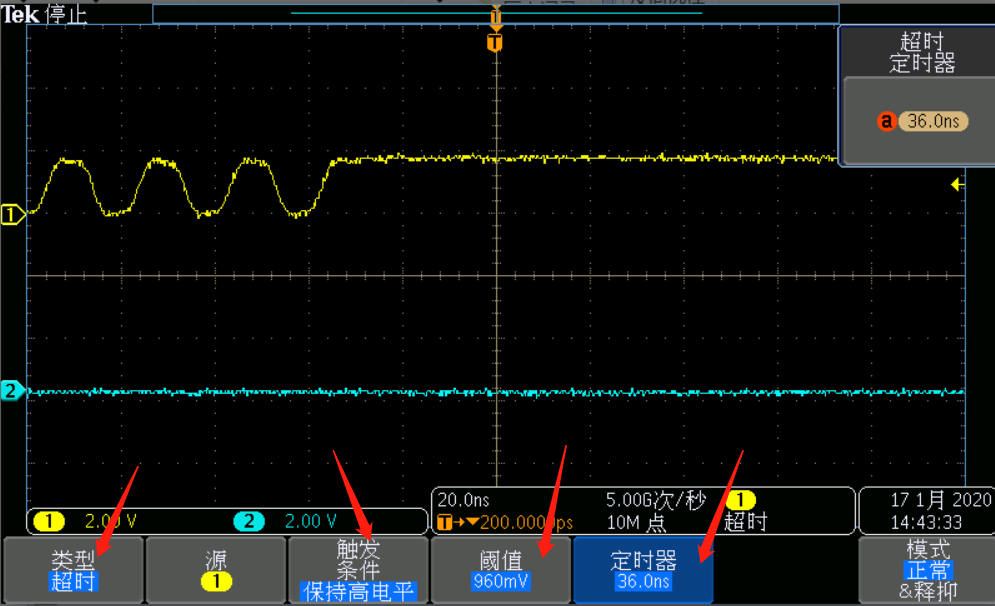Click the 超时定时器 side menu title
The image size is (995, 606).
(x=922, y=53)
